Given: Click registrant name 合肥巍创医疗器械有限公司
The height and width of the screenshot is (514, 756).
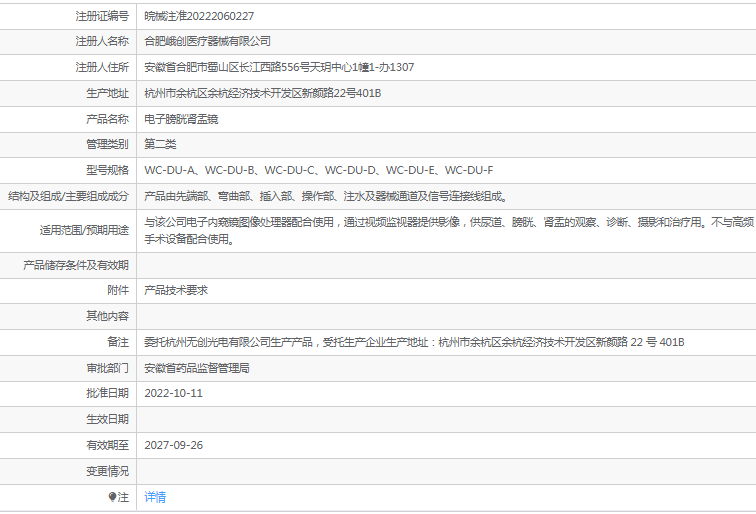Looking at the screenshot, I should tap(208, 41).
